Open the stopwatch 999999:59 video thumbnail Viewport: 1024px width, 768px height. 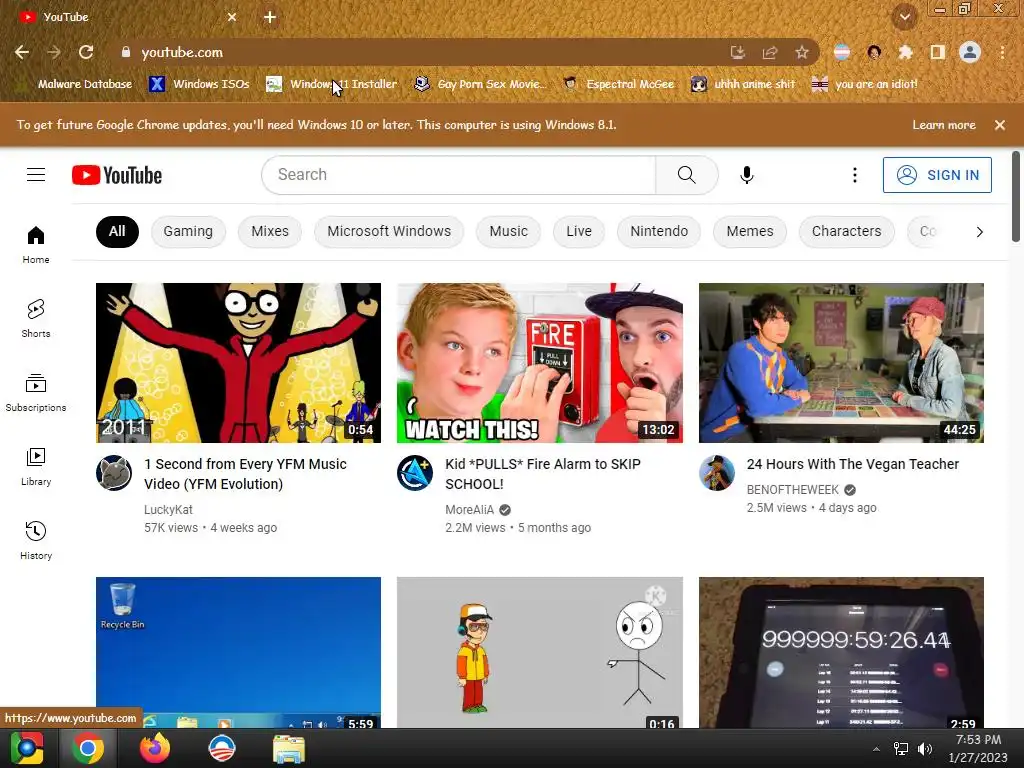coord(841,652)
